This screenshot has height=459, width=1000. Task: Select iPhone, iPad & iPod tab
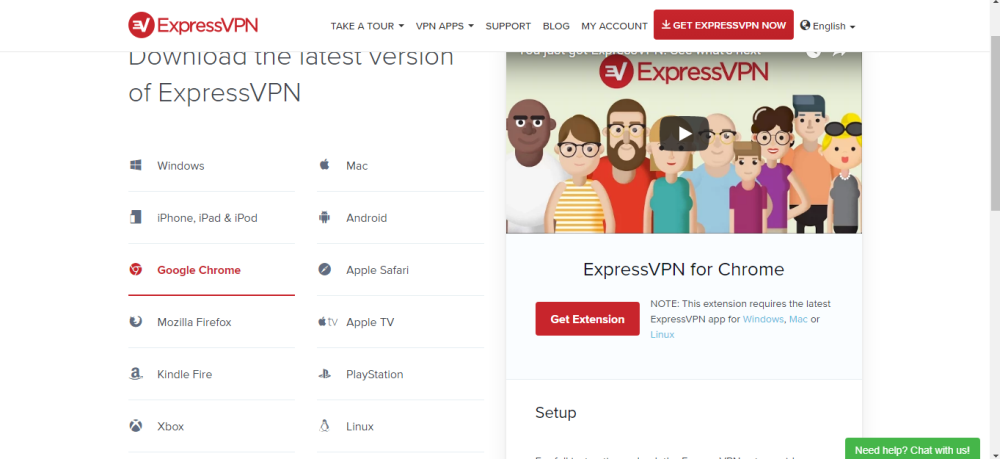[211, 218]
